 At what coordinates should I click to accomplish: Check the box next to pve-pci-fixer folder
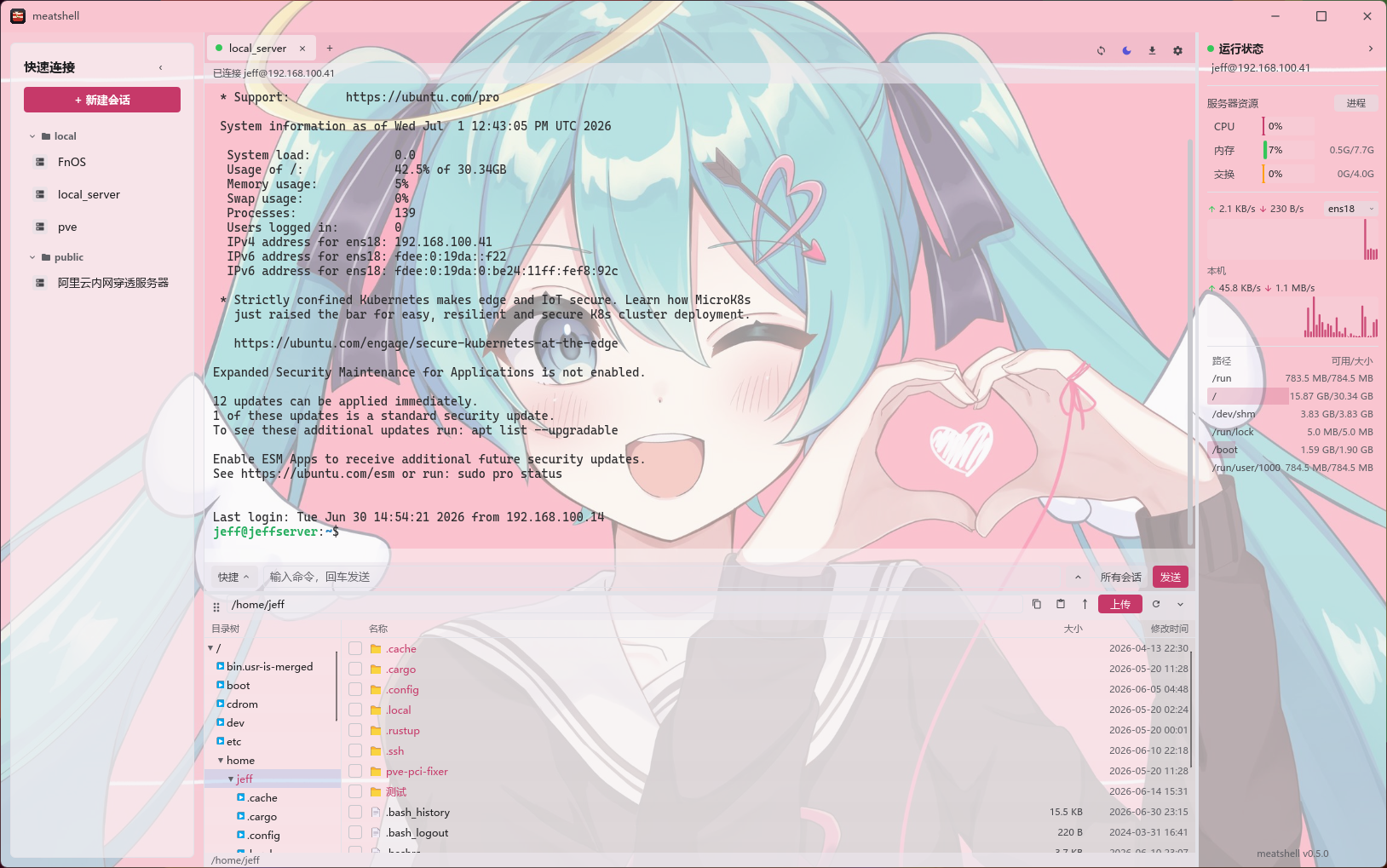355,772
